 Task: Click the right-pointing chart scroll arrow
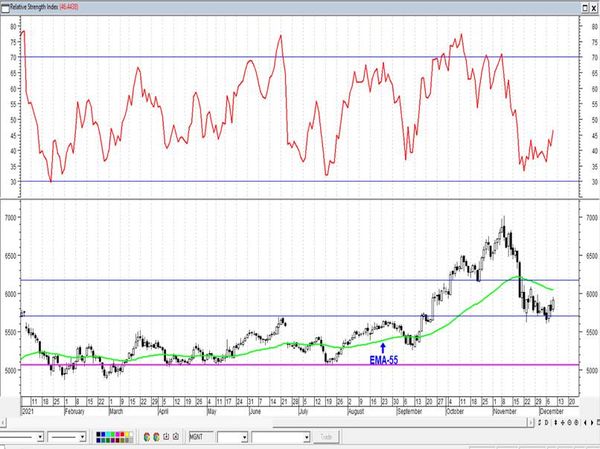pyautogui.click(x=592, y=423)
